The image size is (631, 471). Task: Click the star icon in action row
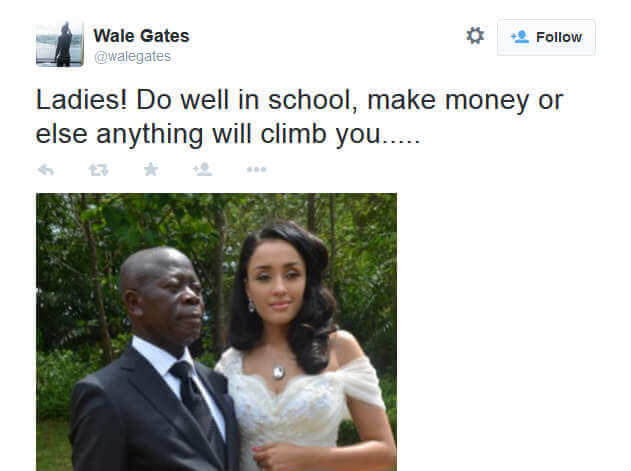(151, 169)
